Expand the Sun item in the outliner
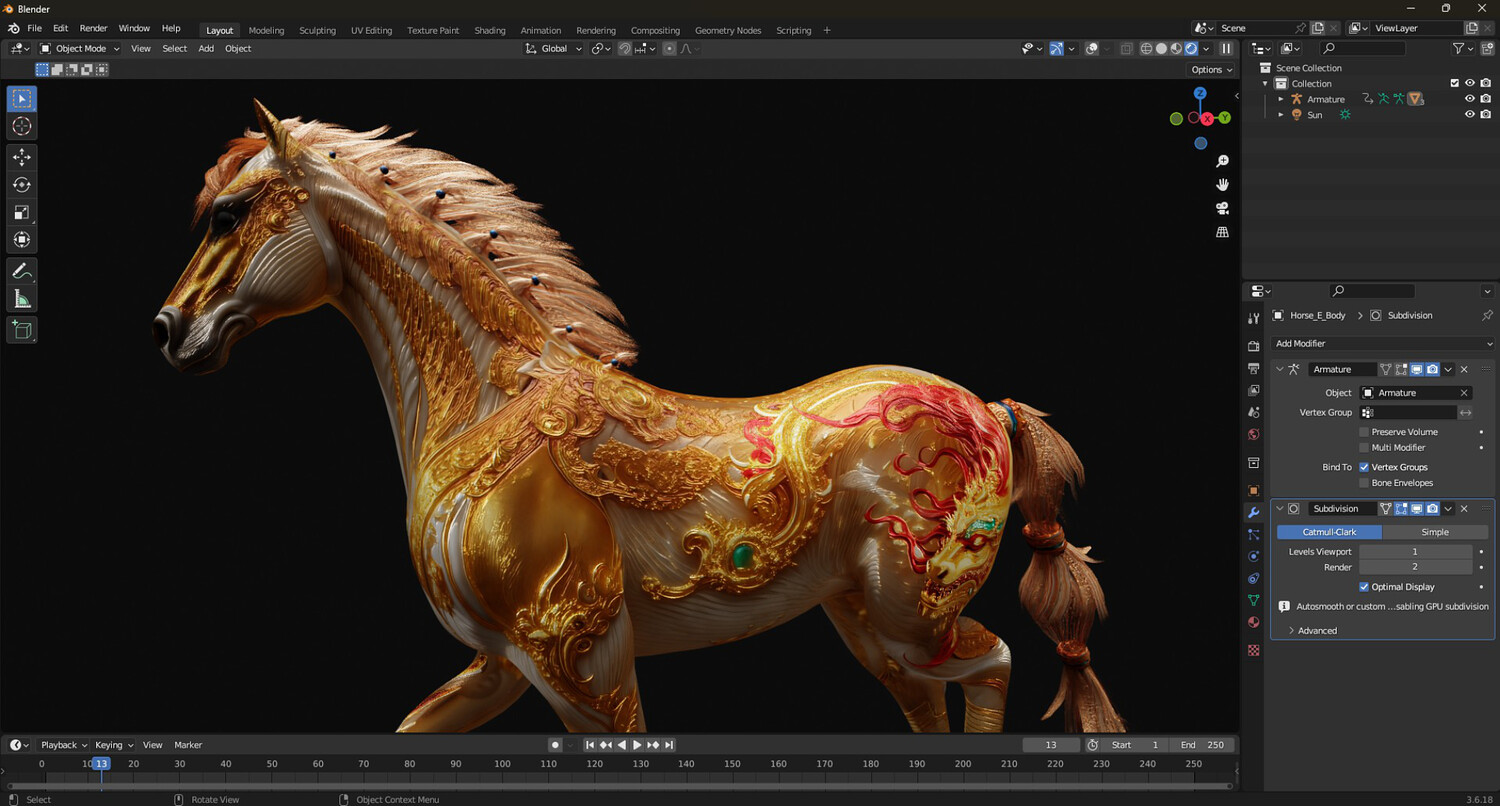This screenshot has width=1500, height=806. (1281, 115)
